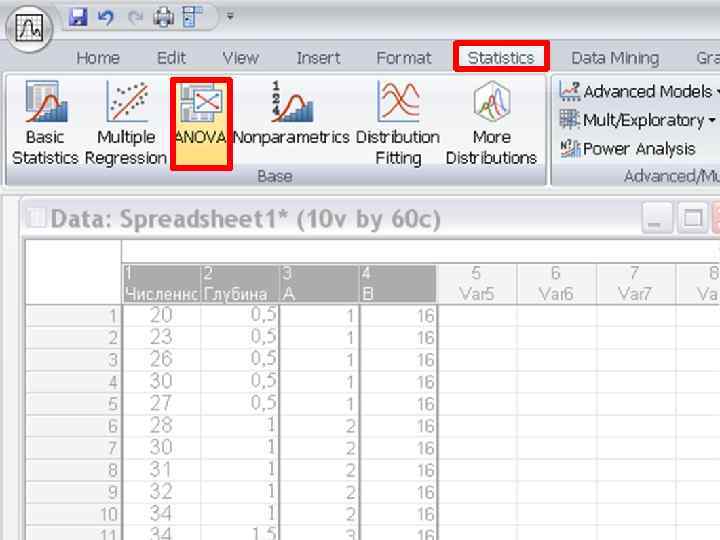Image resolution: width=720 pixels, height=540 pixels.
Task: Expand the Advanced Models menu
Action: tap(639, 91)
